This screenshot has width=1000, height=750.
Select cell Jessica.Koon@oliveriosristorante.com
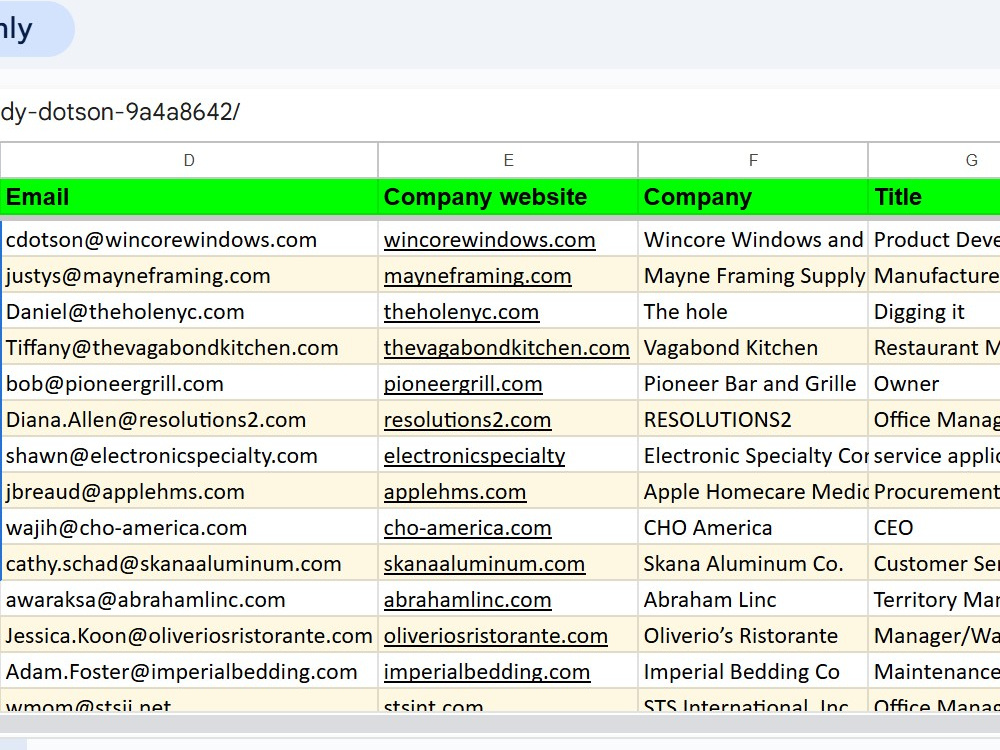pyautogui.click(x=189, y=636)
